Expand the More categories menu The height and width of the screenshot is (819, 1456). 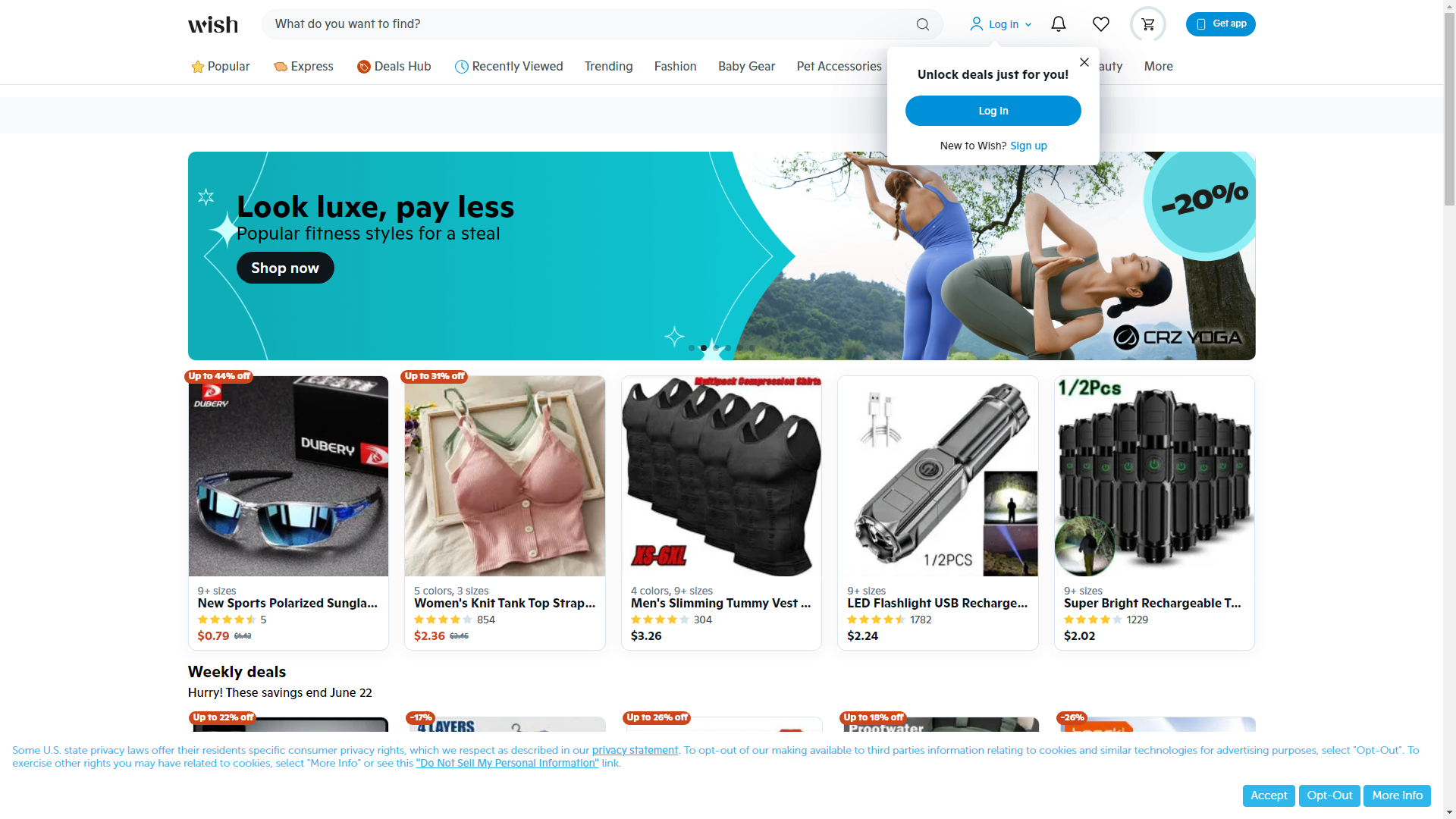(1158, 67)
